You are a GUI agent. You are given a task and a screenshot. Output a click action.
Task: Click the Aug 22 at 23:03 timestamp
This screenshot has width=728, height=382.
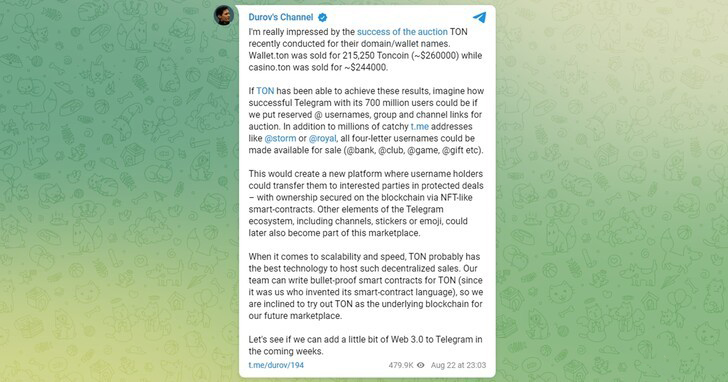[x=458, y=365]
